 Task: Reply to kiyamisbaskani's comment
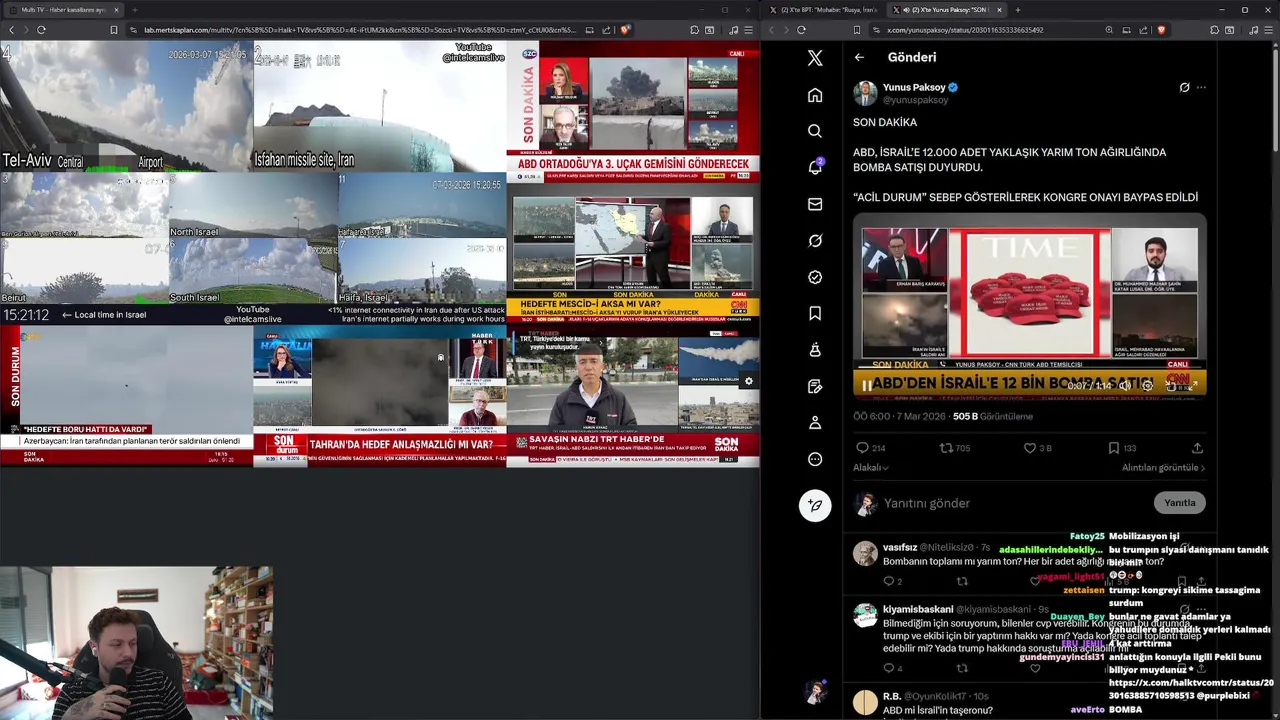pyautogui.click(x=891, y=668)
